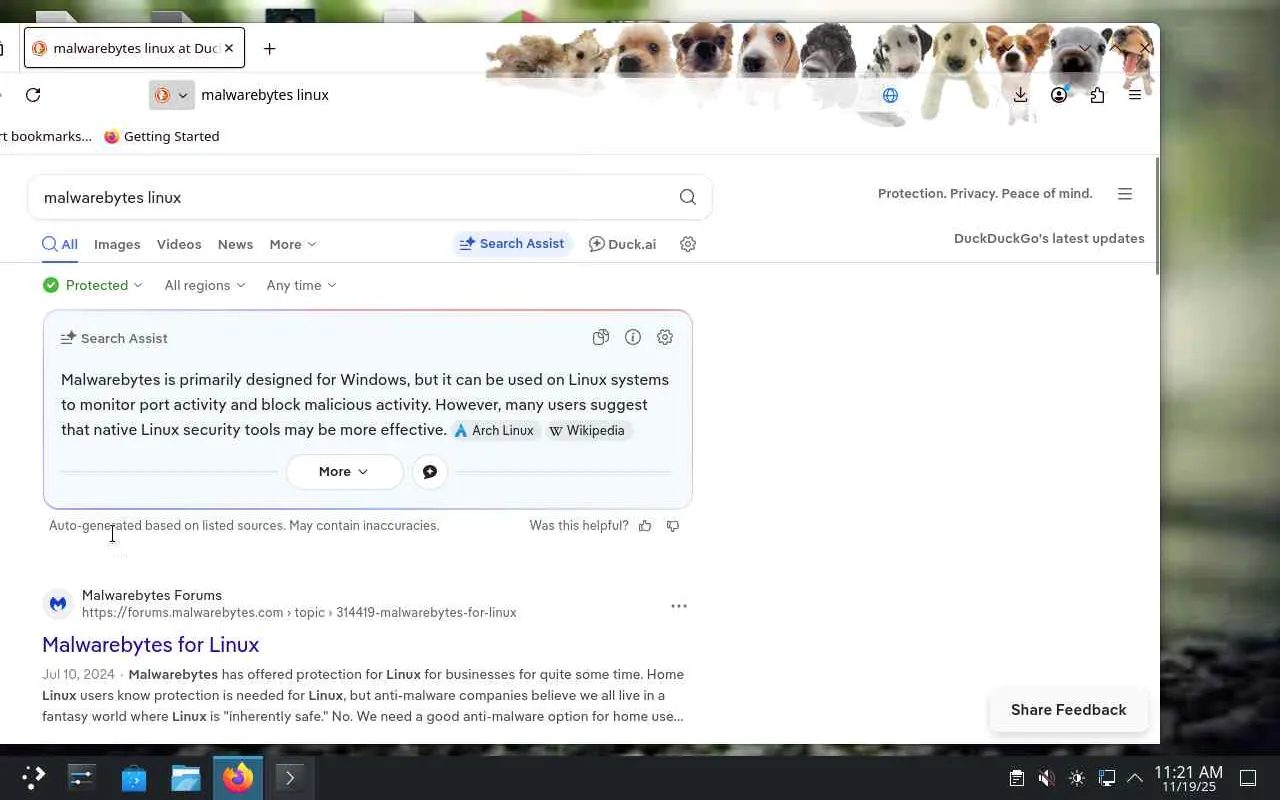Submit search with the magnifier icon
Viewport: 1280px width, 800px height.
688,197
